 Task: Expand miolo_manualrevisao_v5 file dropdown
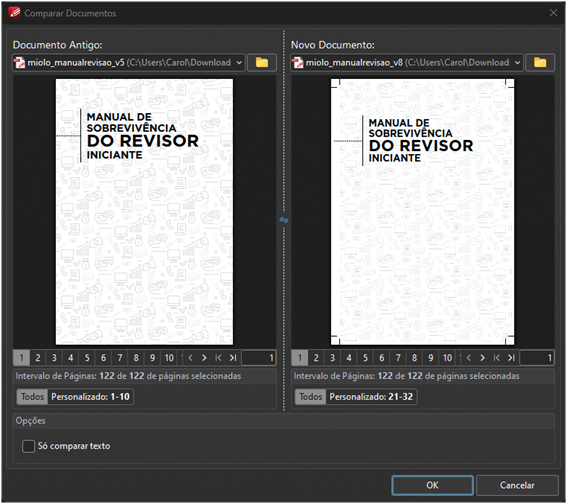pos(239,63)
